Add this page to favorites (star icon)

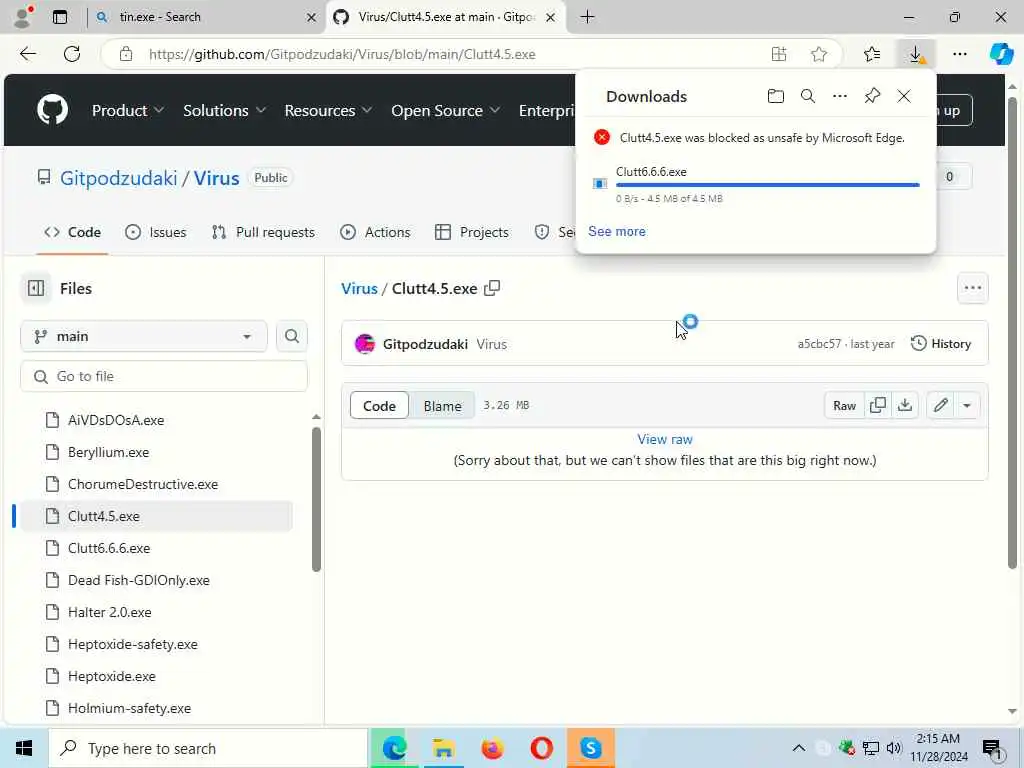click(x=819, y=54)
